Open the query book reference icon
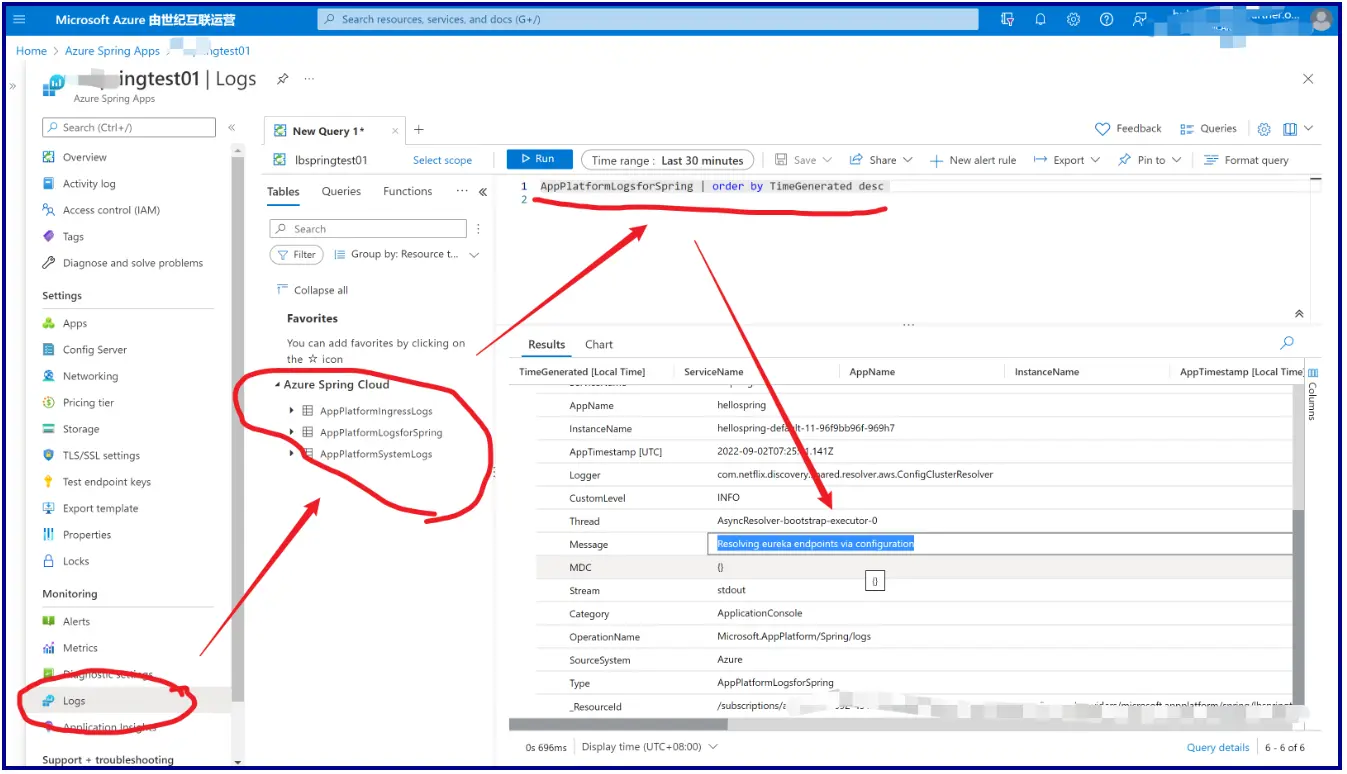The image size is (1347, 774). click(1290, 129)
